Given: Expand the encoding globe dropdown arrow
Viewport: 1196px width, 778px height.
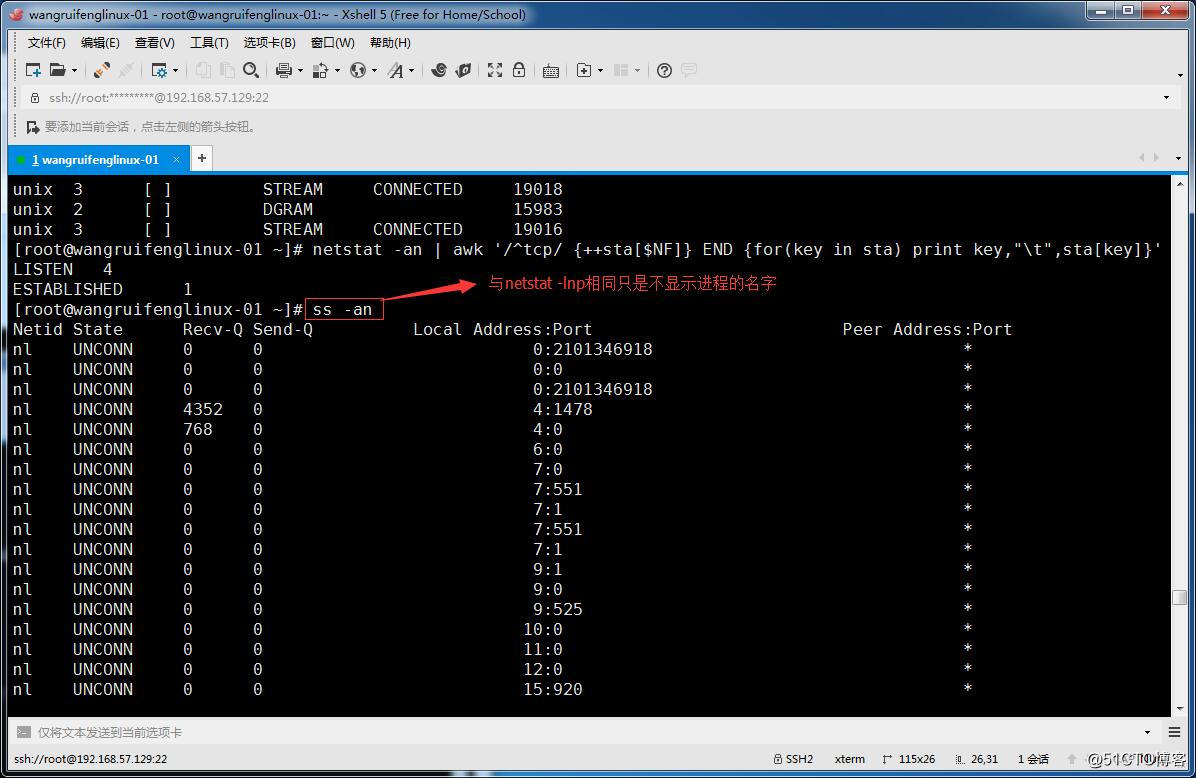Looking at the screenshot, I should click(x=375, y=71).
